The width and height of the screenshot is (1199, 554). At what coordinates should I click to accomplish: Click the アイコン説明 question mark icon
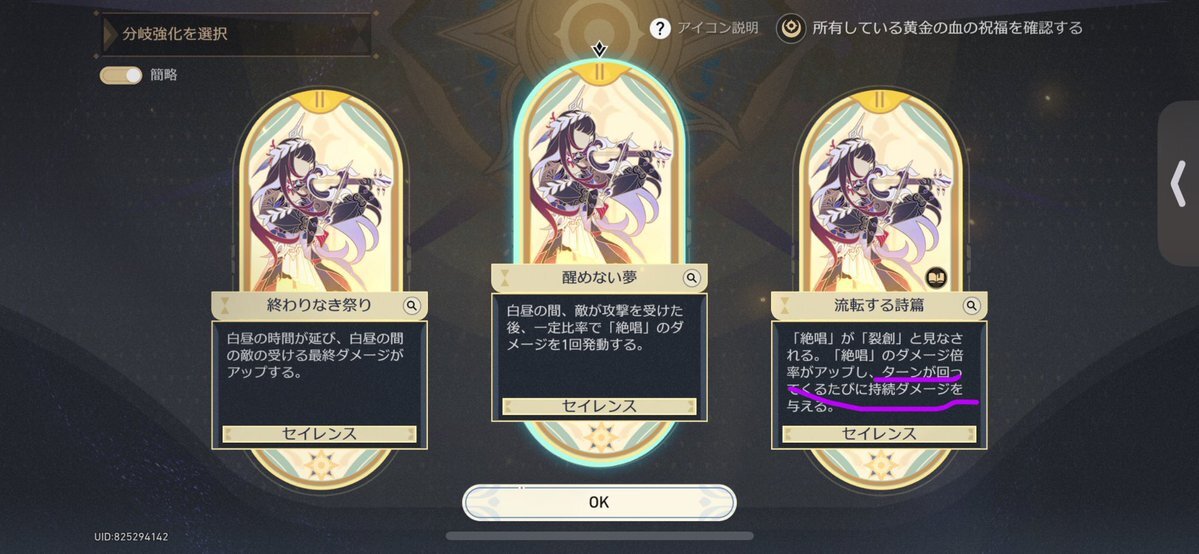point(660,28)
